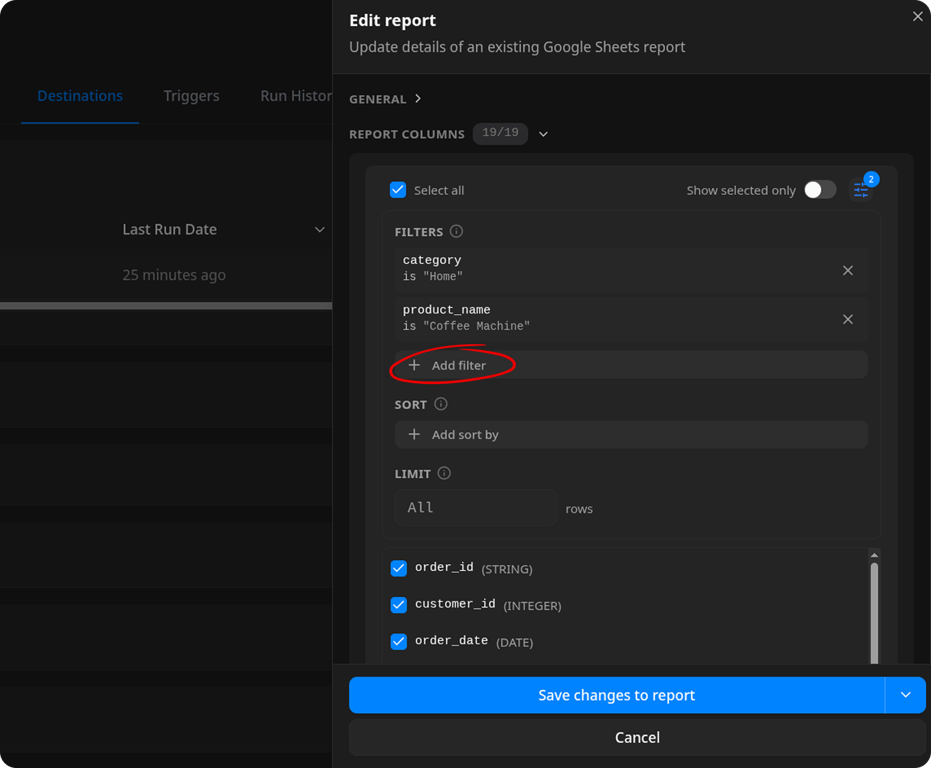Close the Edit report panel
931x768 pixels.
pos(917,17)
